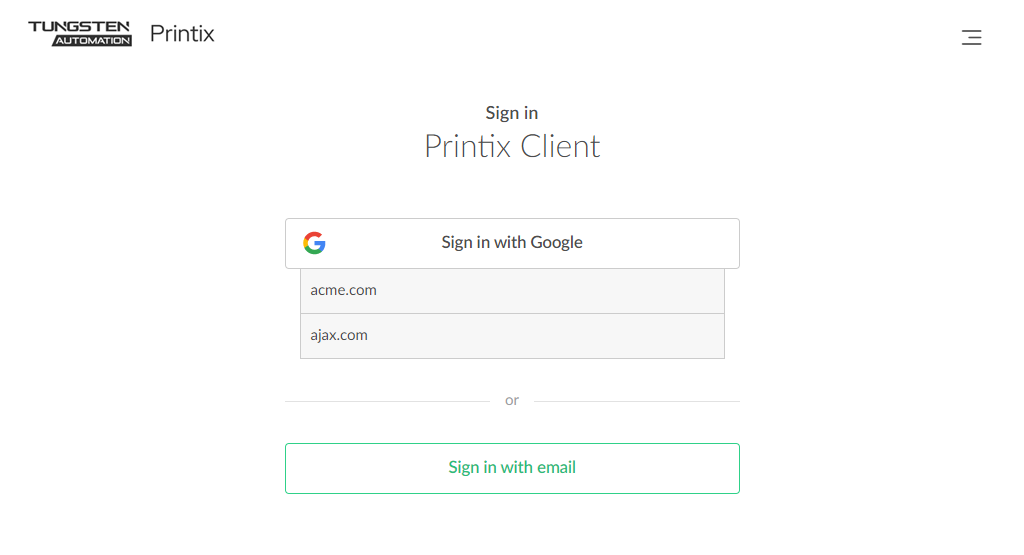Image resolution: width=1024 pixels, height=555 pixels.
Task: Click the Google G logo icon
Action: 314,243
